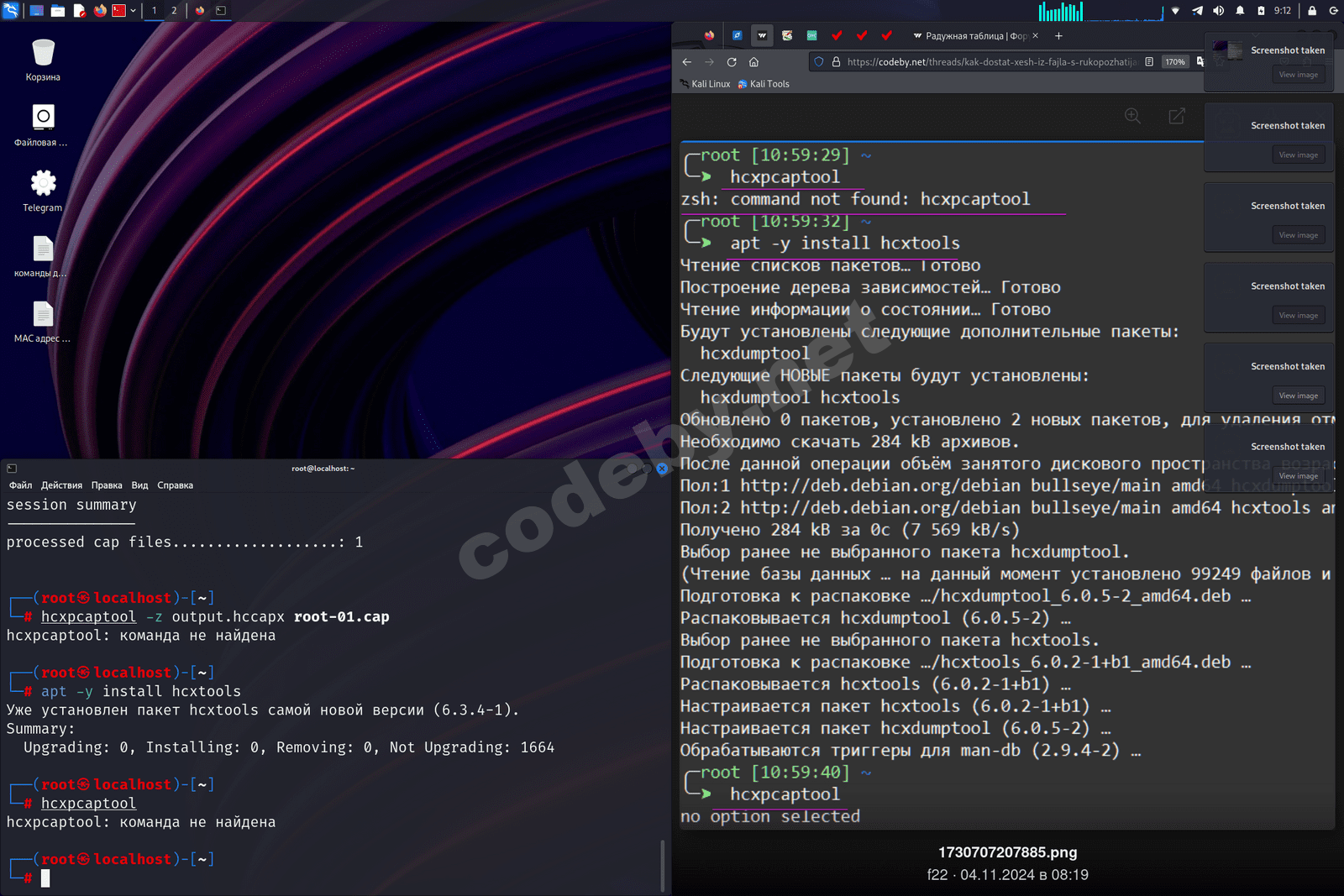Click the View image button on a screenshot notification
Image resolution: width=1344 pixels, height=896 pixels.
click(x=1298, y=74)
